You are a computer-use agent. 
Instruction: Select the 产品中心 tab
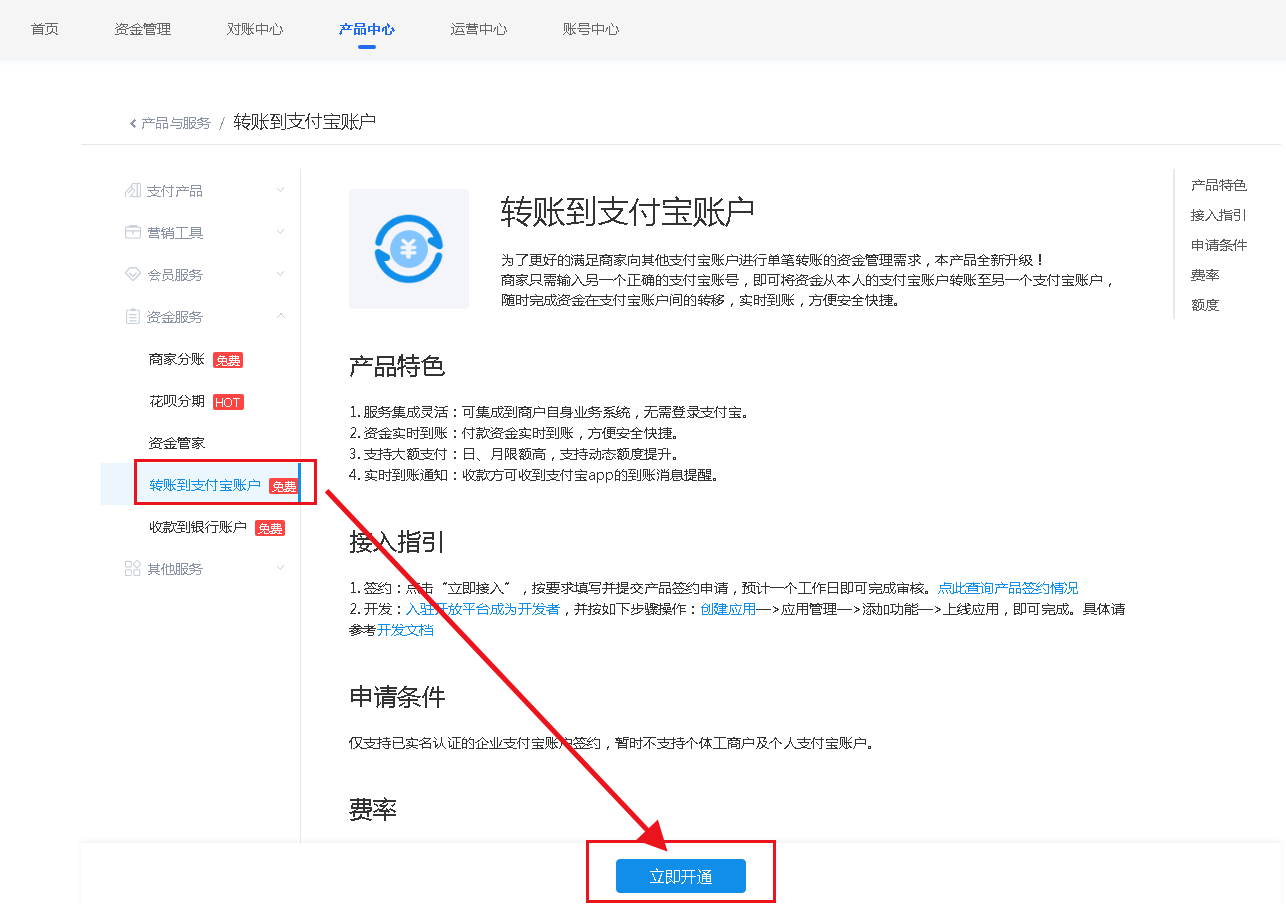(x=367, y=29)
